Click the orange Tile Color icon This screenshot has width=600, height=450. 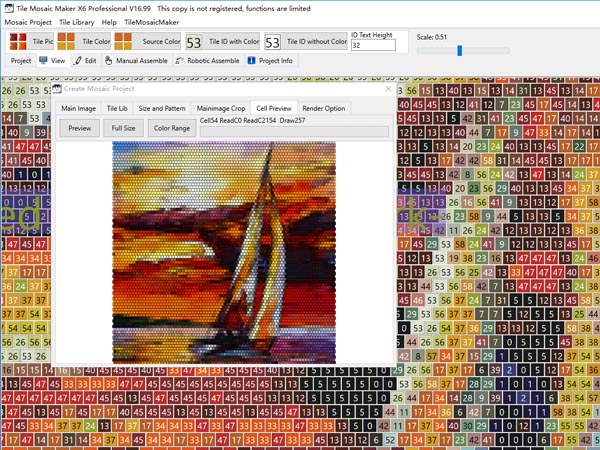click(66, 41)
